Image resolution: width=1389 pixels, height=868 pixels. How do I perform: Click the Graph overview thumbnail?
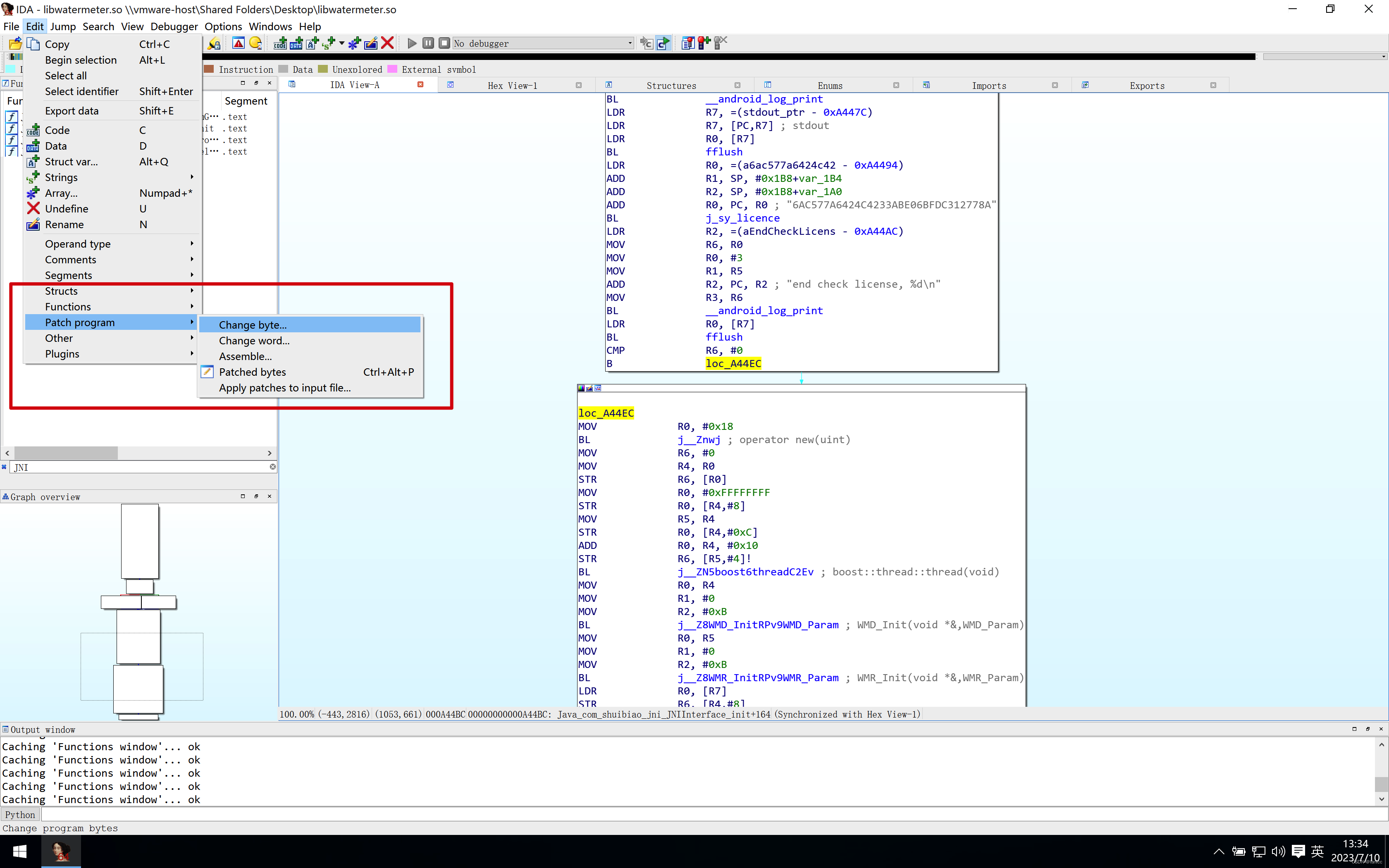coord(139,611)
